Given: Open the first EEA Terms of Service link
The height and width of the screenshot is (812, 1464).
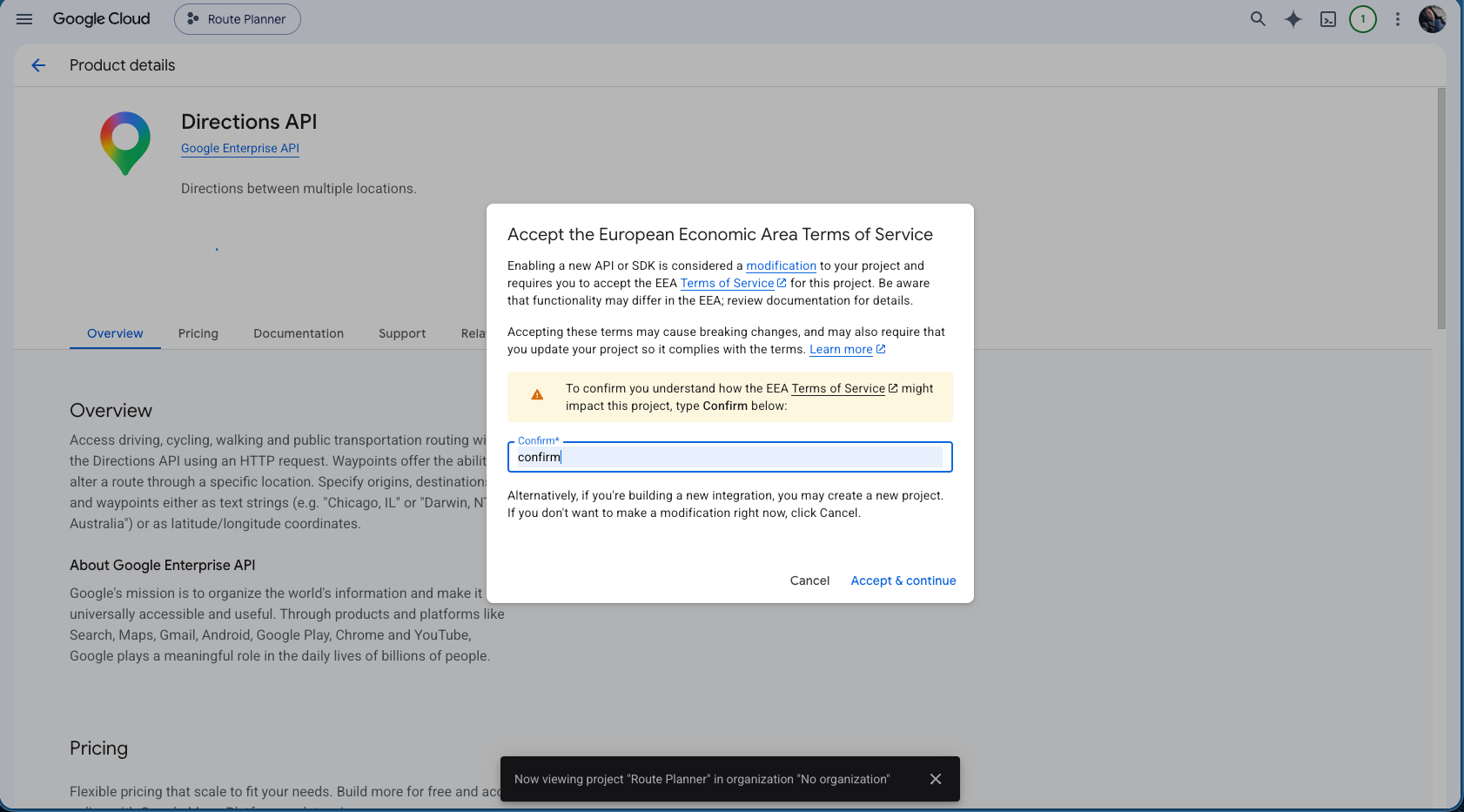Looking at the screenshot, I should tap(733, 284).
